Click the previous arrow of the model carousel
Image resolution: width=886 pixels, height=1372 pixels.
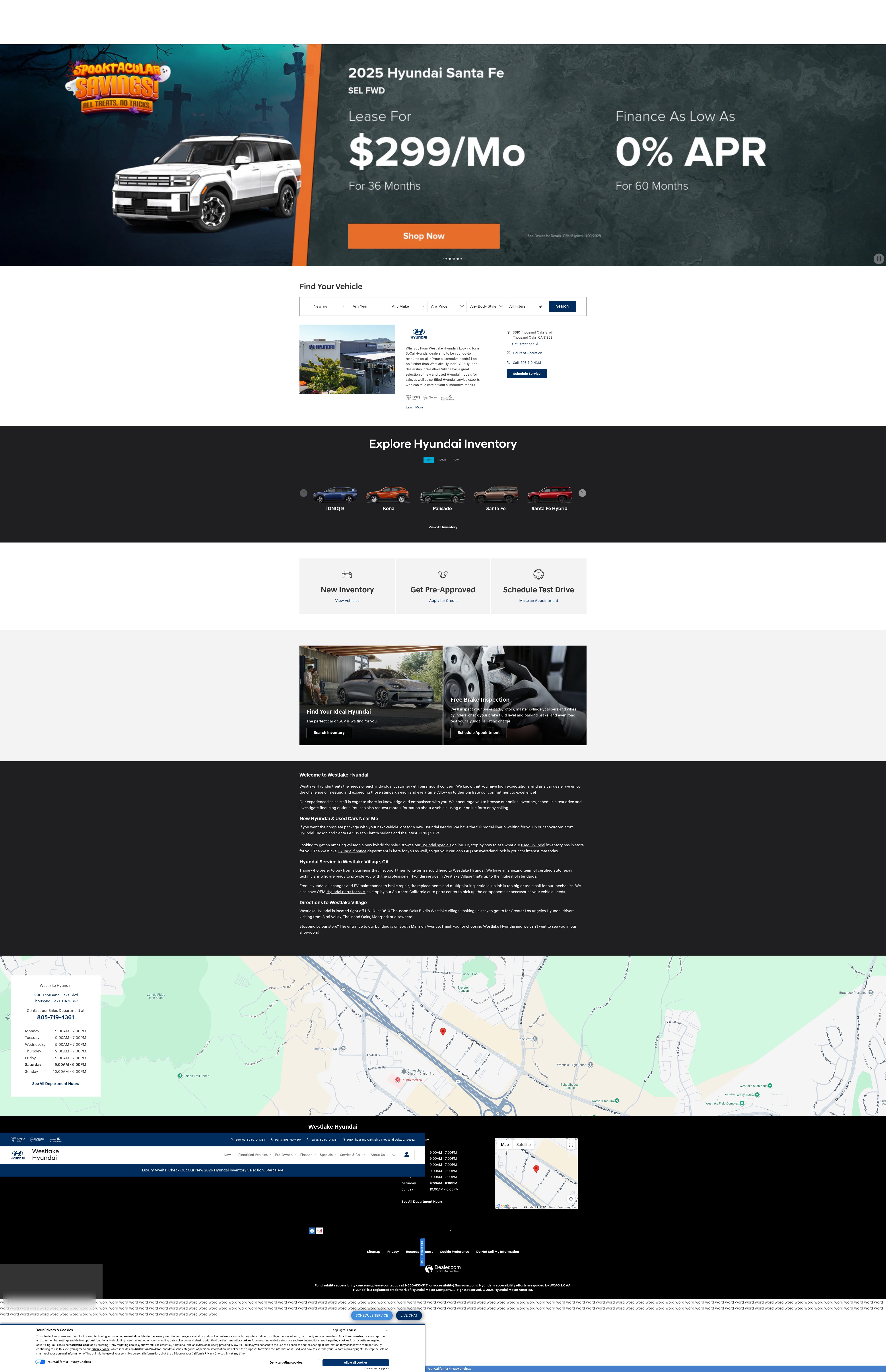click(304, 493)
